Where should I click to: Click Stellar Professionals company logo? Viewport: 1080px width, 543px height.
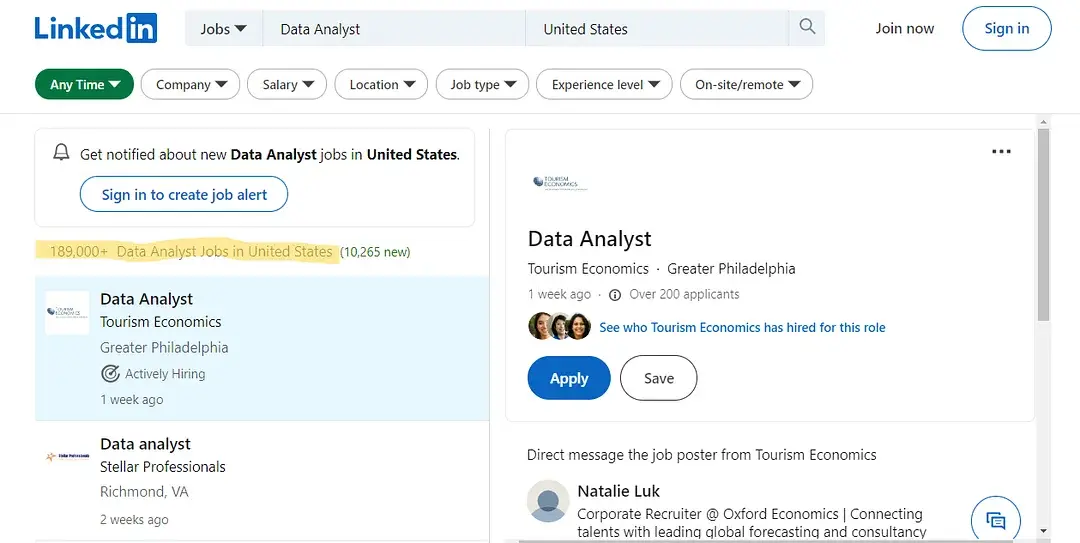click(x=67, y=457)
